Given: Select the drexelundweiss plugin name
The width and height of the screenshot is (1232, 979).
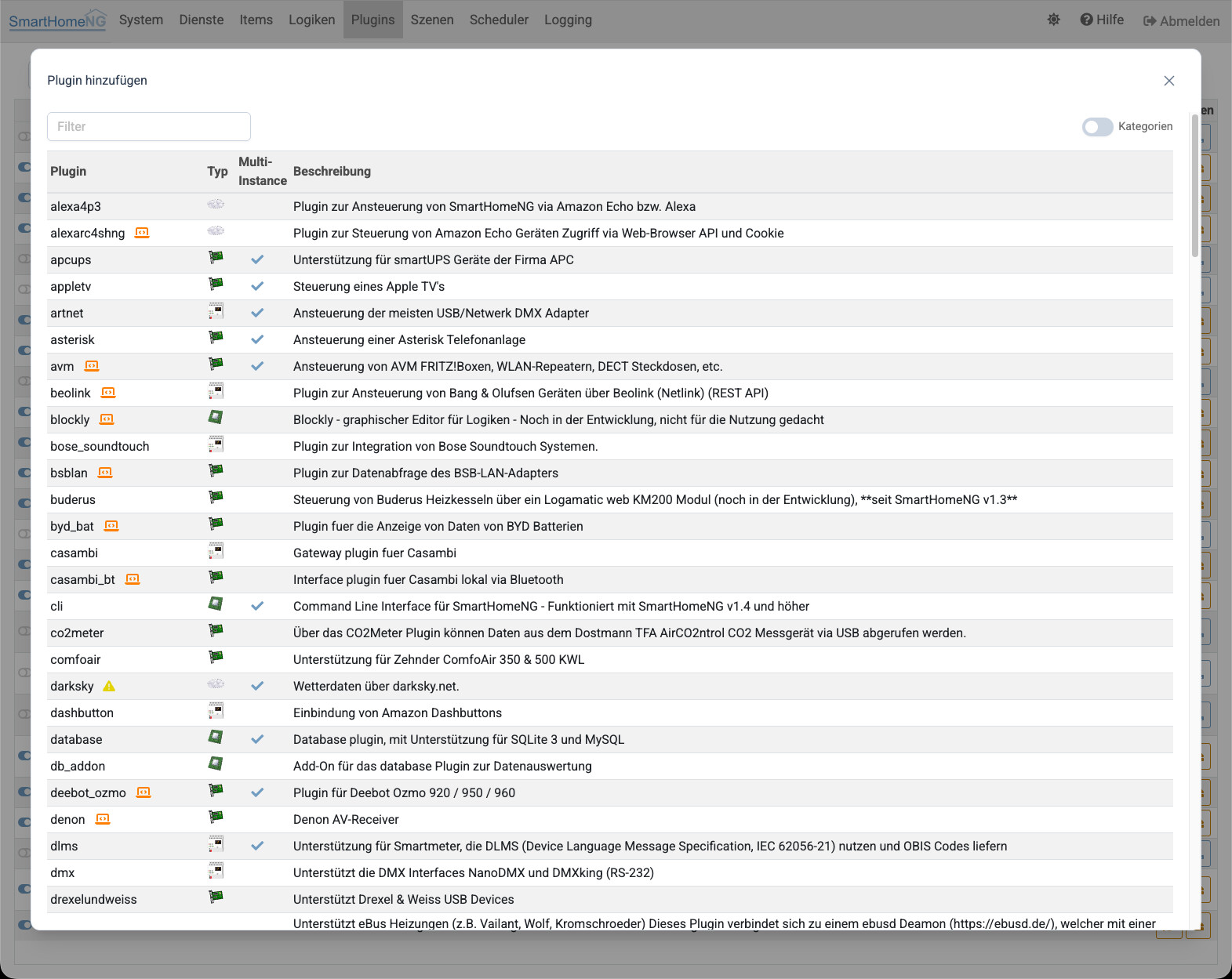Looking at the screenshot, I should click(x=93, y=900).
